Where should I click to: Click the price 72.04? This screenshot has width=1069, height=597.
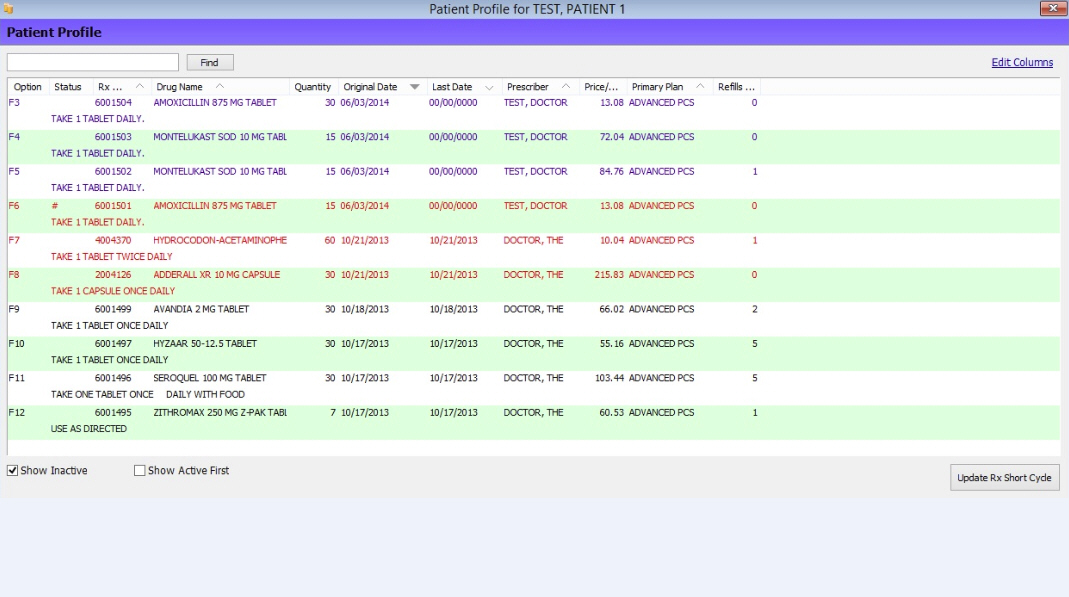pyautogui.click(x=612, y=137)
